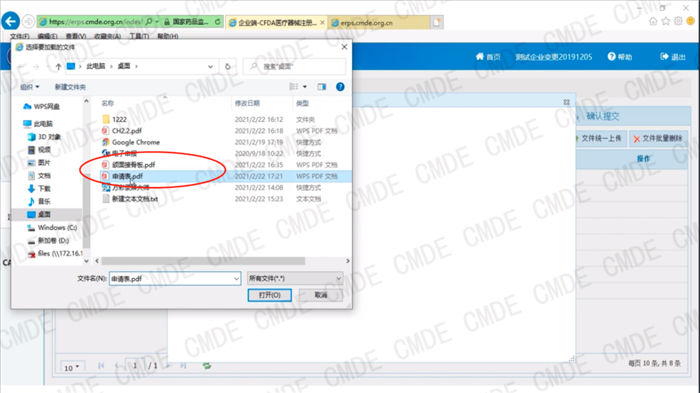The height and width of the screenshot is (393, 700).
Task: Click the Cancel button in dialog
Action: [x=321, y=295]
